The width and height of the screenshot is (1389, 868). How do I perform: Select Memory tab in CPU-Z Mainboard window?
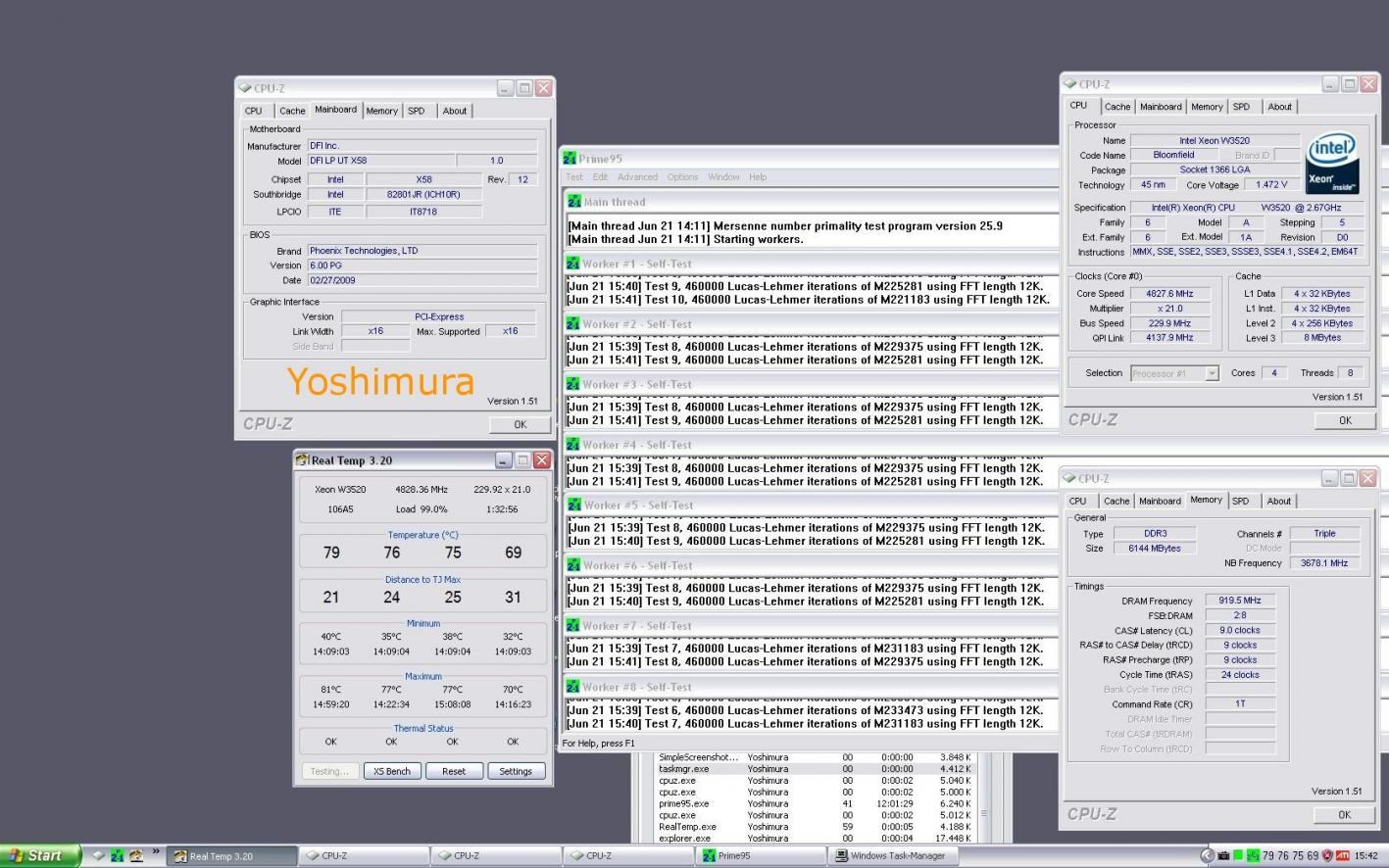click(x=382, y=111)
